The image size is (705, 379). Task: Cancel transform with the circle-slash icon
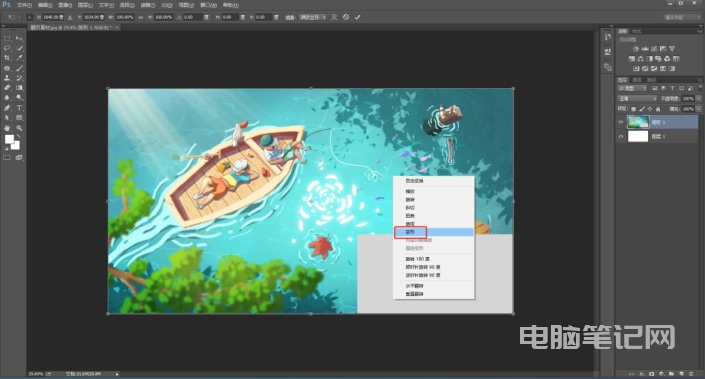pos(346,17)
